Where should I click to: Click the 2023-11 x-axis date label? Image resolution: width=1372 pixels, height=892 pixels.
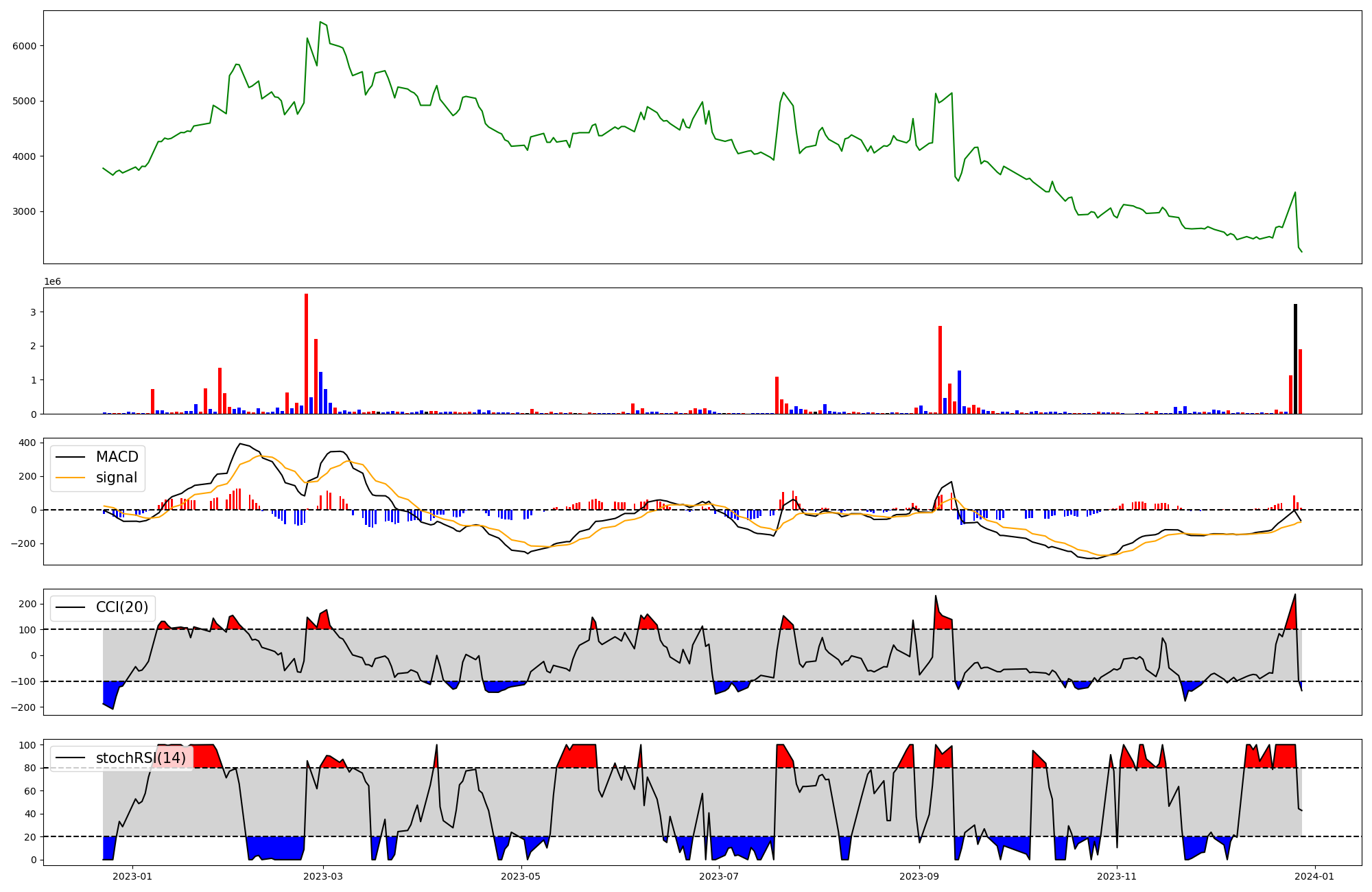click(x=1117, y=876)
